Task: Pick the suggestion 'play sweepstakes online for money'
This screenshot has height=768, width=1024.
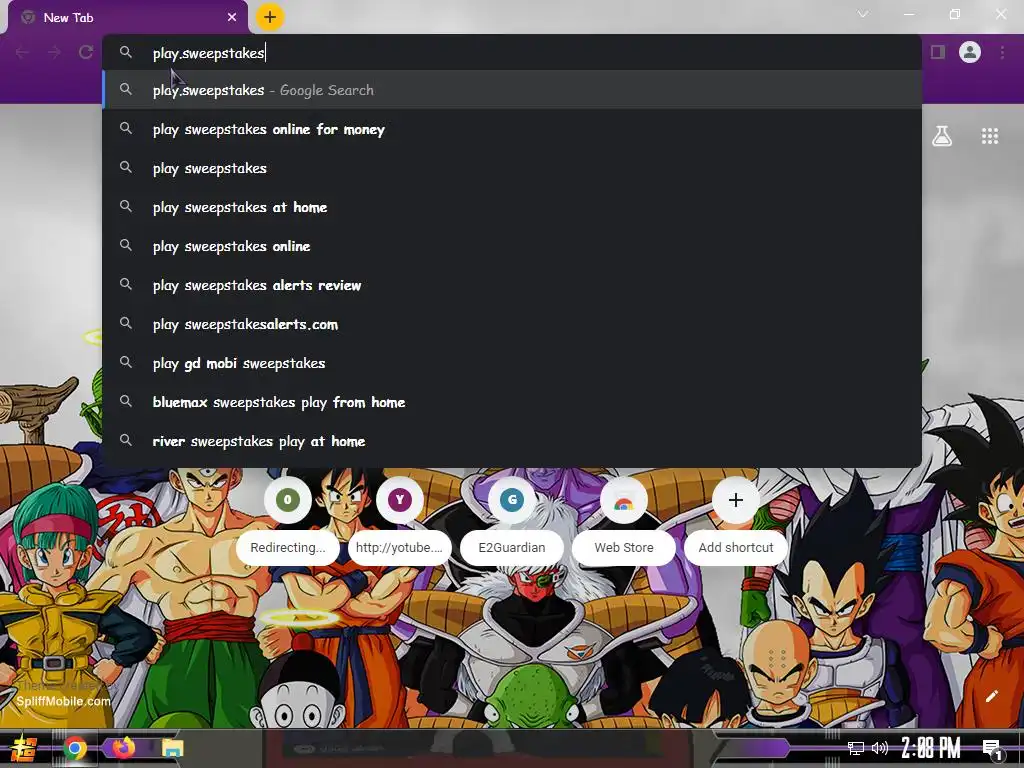Action: 512,129
